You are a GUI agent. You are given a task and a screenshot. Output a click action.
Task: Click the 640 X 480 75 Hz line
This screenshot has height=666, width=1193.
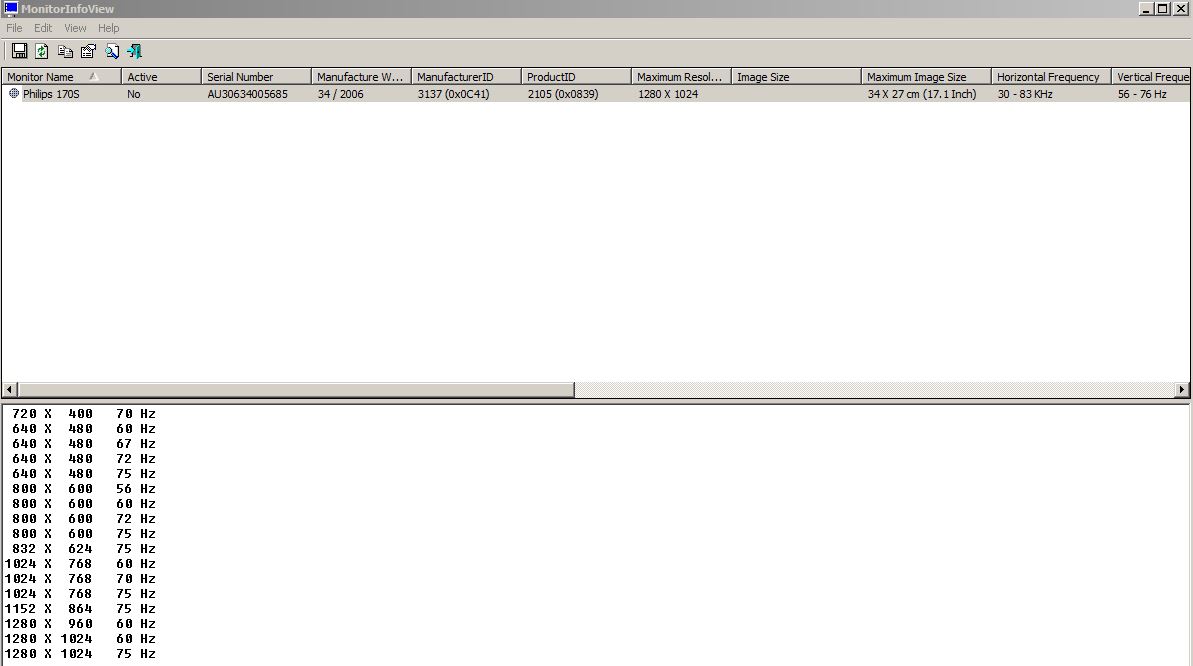(x=84, y=474)
